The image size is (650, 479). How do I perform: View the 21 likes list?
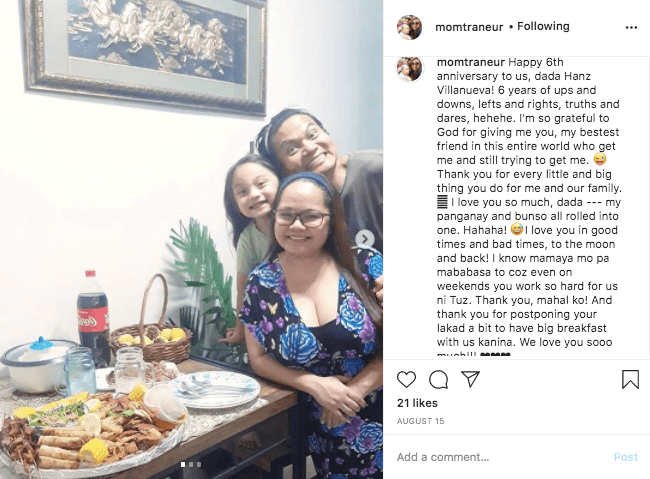(x=417, y=403)
